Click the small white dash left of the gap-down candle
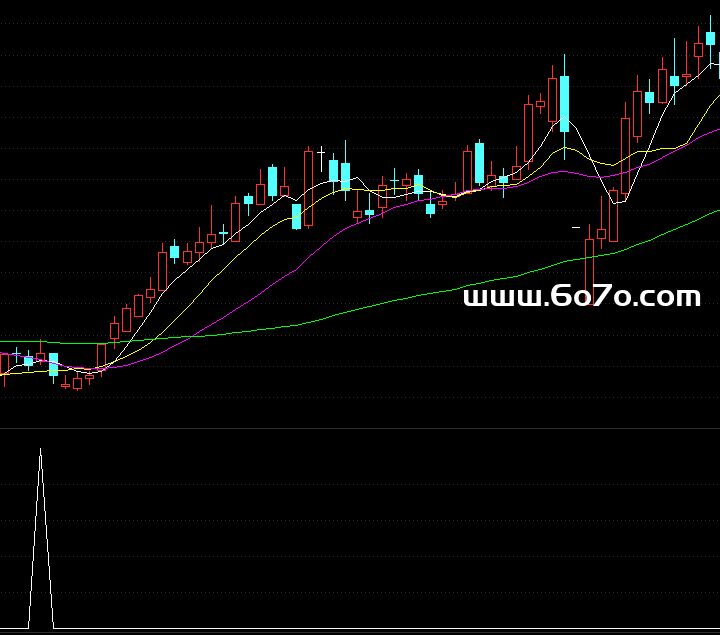Image resolution: width=720 pixels, height=635 pixels. pyautogui.click(x=576, y=228)
